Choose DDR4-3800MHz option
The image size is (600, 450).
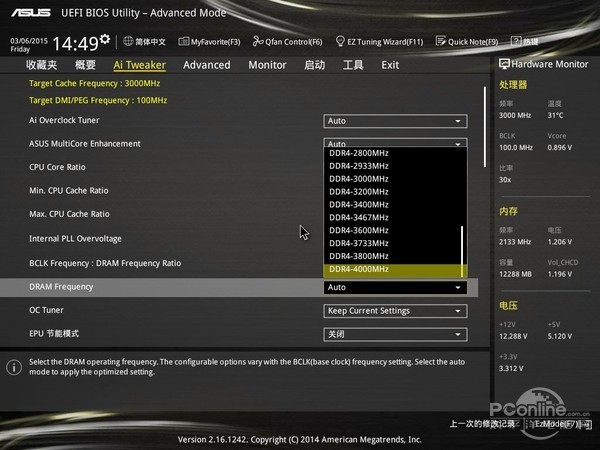(393, 256)
